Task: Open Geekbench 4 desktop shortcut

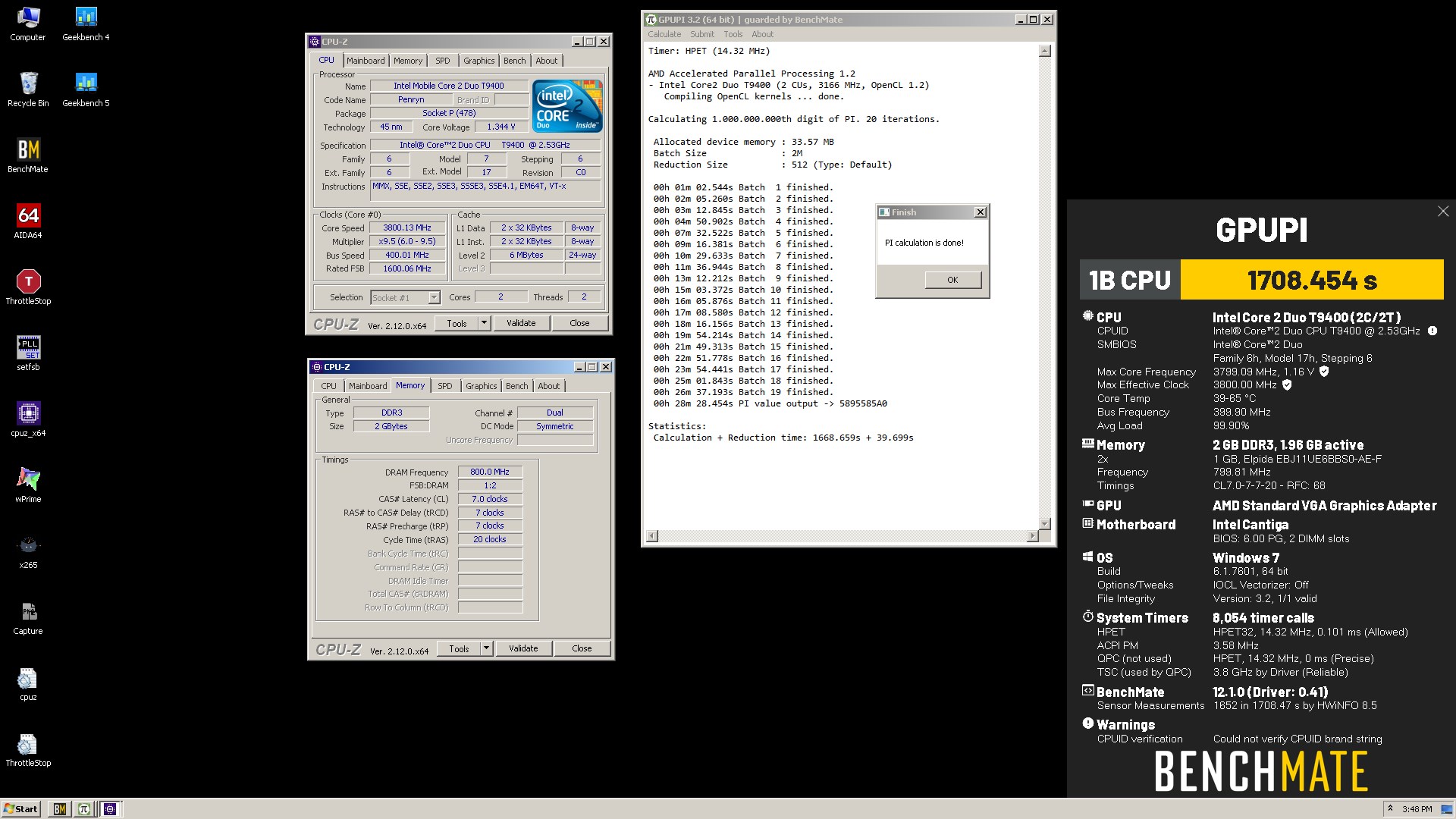Action: pyautogui.click(x=86, y=24)
